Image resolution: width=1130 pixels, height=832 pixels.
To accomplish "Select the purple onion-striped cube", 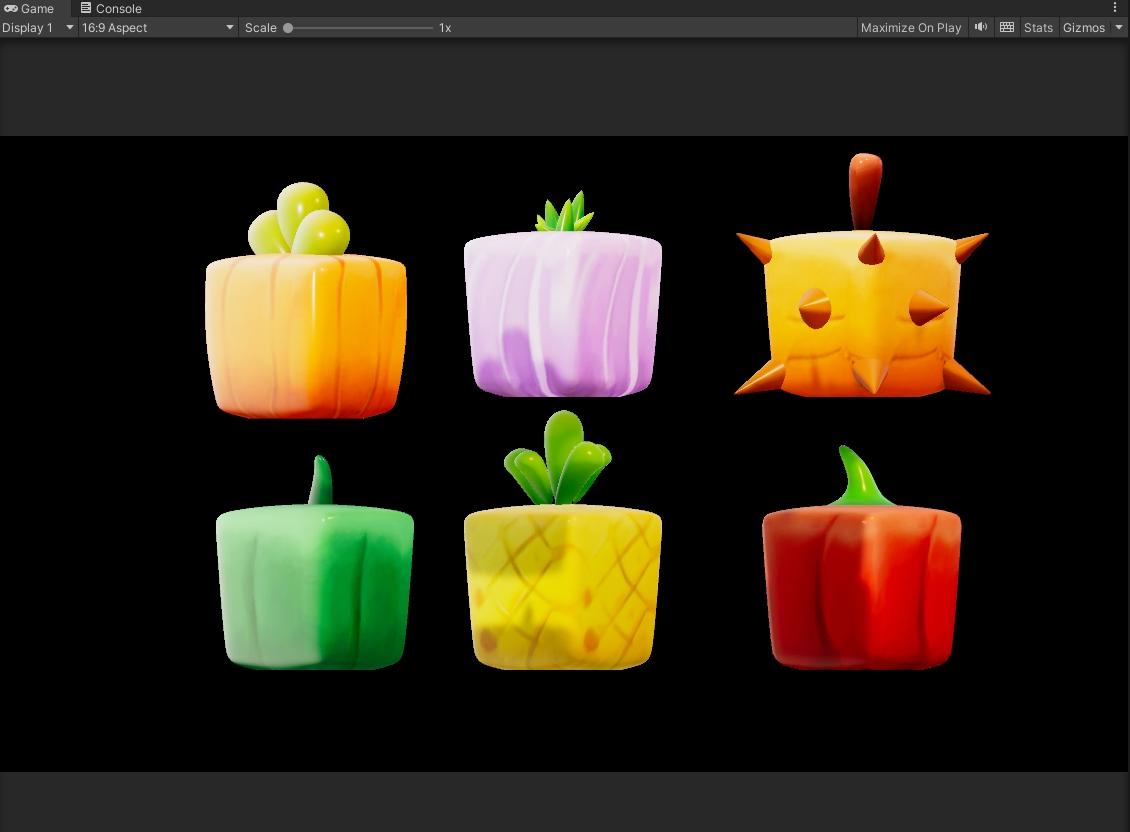I will tap(562, 314).
